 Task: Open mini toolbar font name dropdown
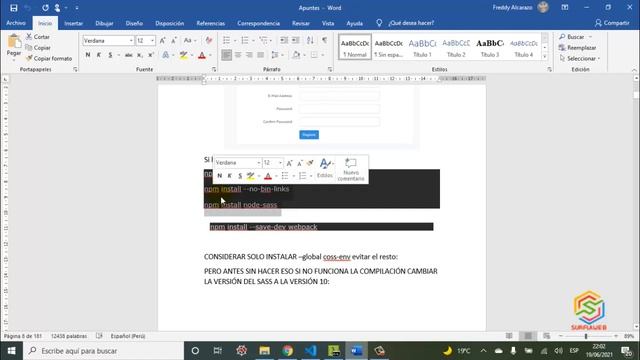[258, 163]
